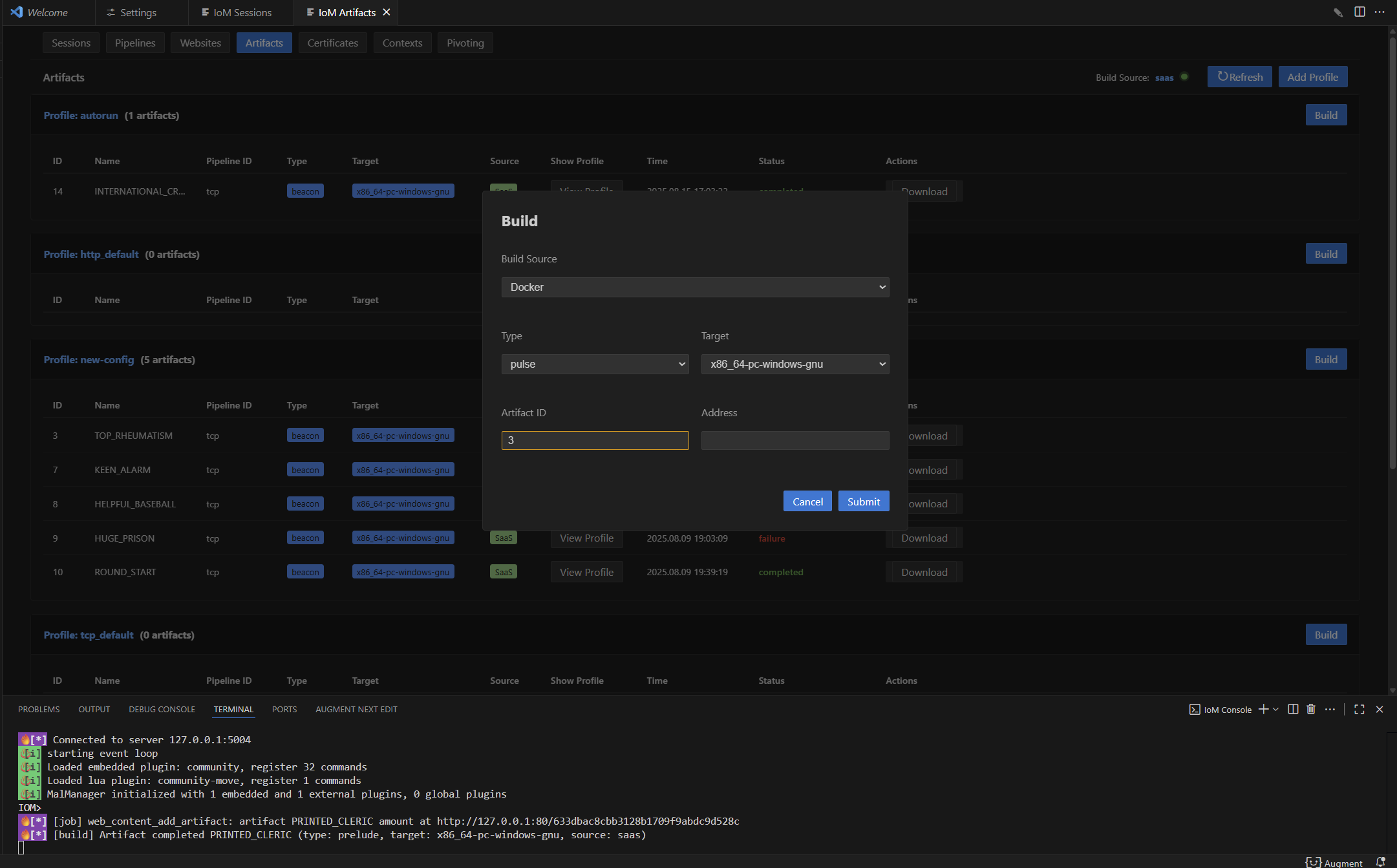The height and width of the screenshot is (868, 1397).
Task: Open the PORTS panel tab
Action: click(x=284, y=709)
